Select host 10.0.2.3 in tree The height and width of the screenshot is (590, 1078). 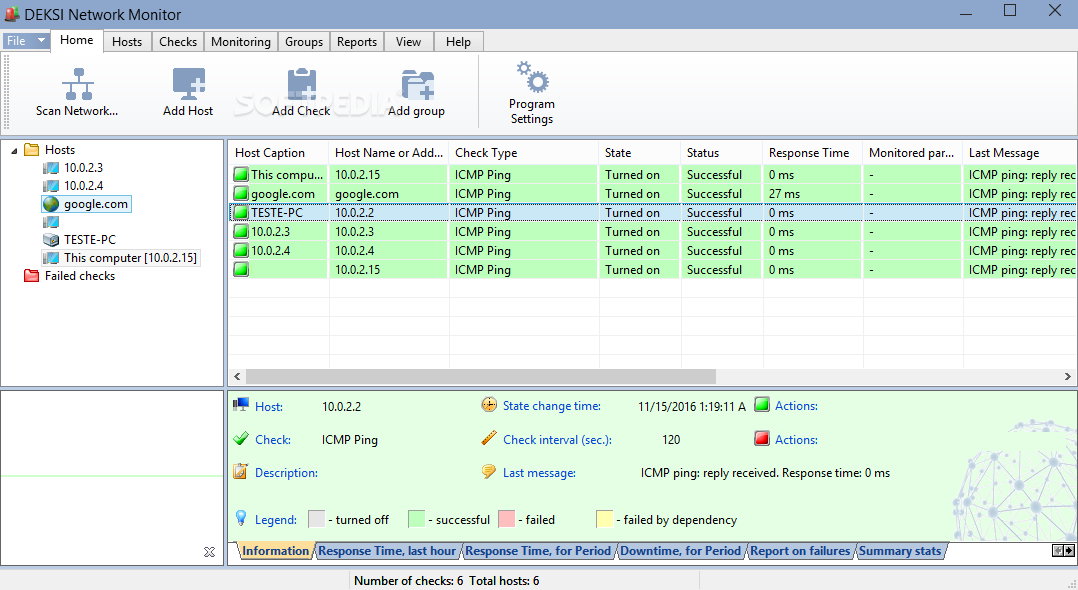coord(83,168)
